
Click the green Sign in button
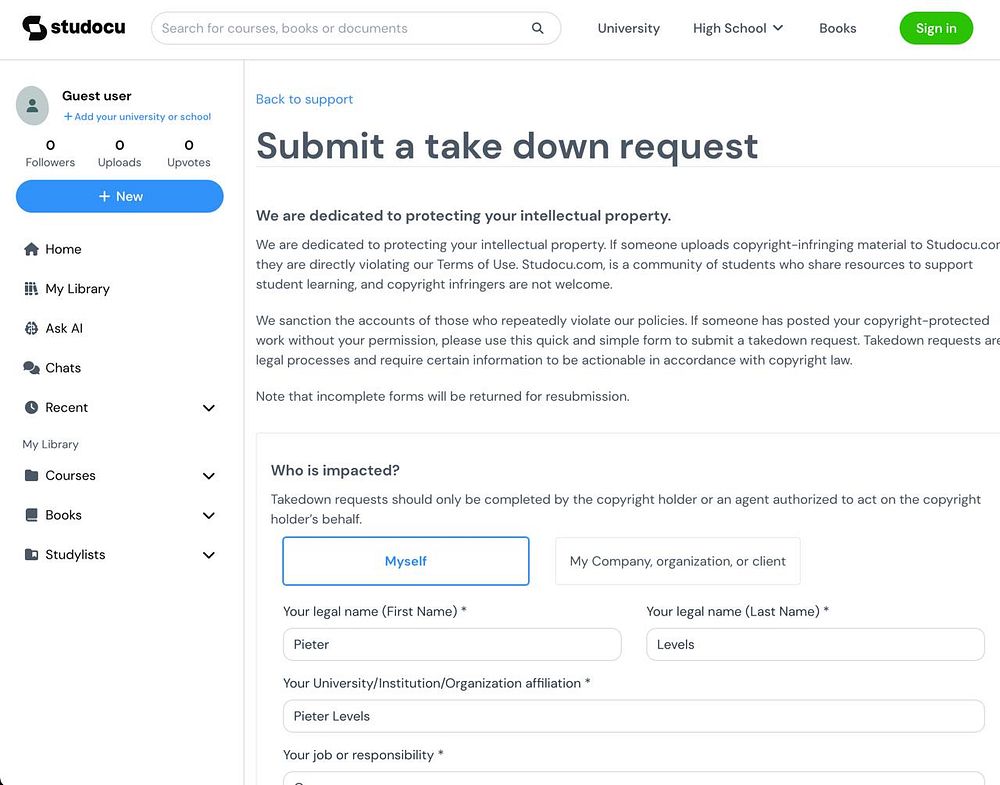pos(936,28)
